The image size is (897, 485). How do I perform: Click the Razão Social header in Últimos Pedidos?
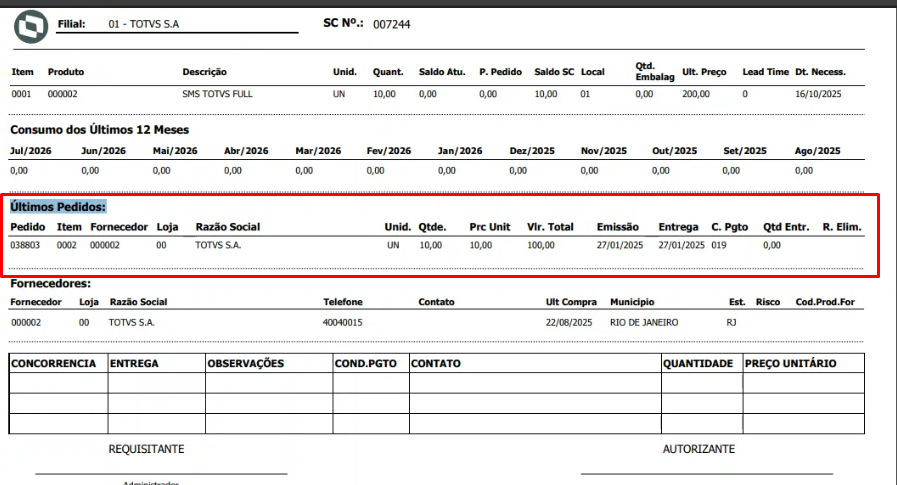[228, 227]
